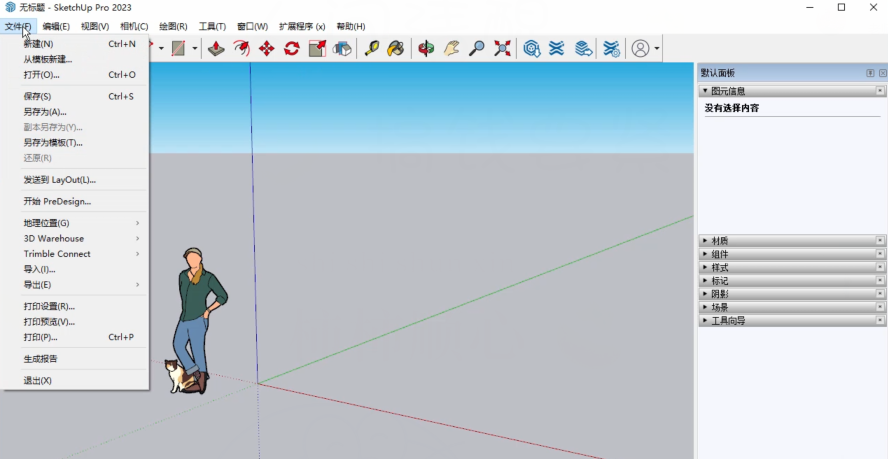Select the Offset tool
The height and width of the screenshot is (459, 888).
coord(241,48)
